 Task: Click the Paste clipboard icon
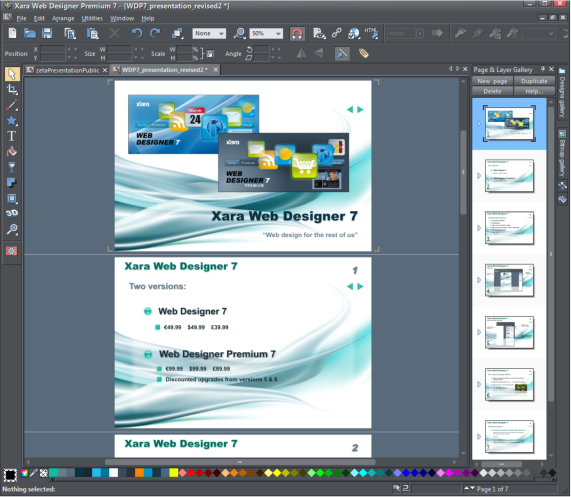pos(92,33)
